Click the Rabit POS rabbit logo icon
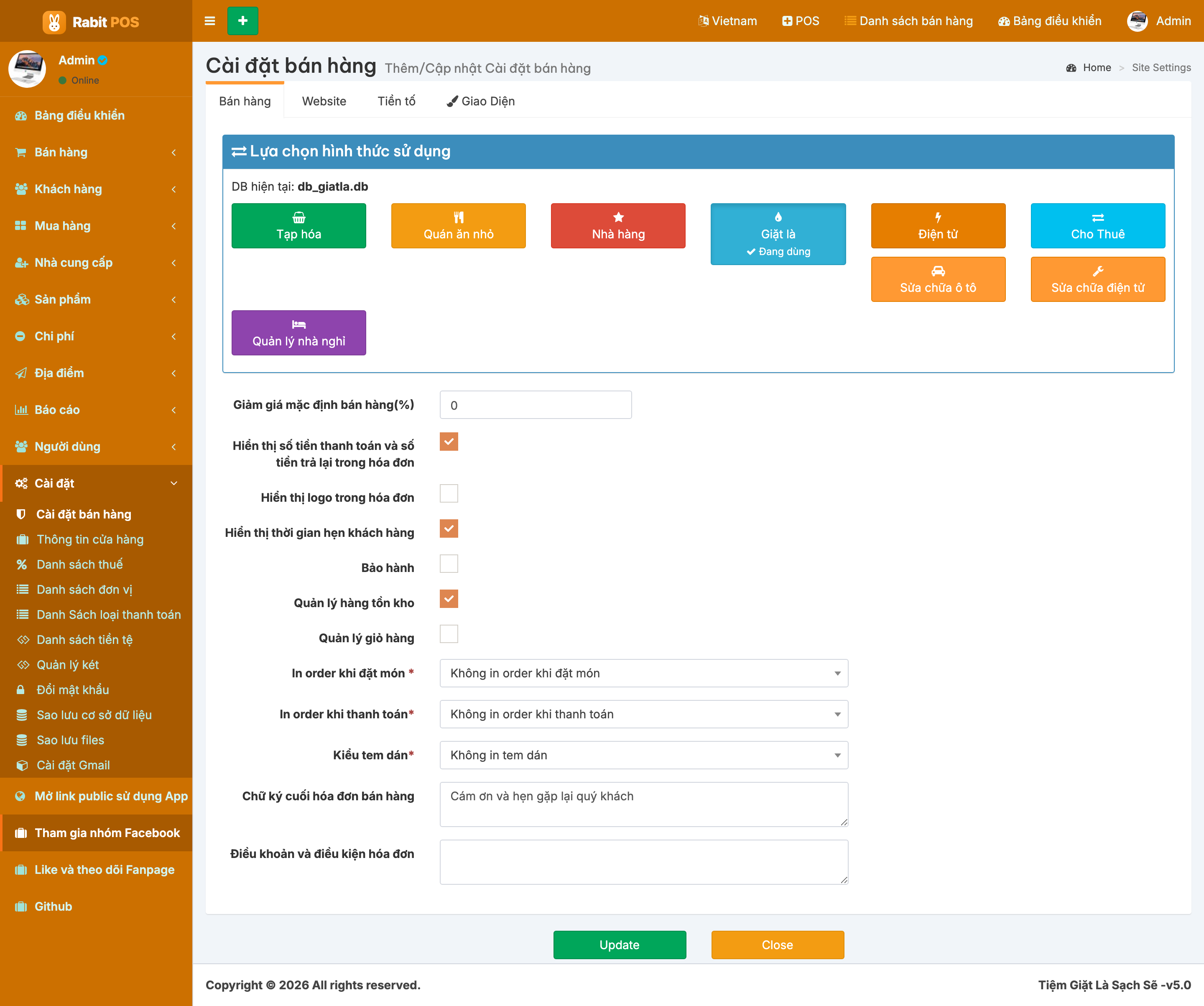Screen dimensions: 1204x1006 (x=54, y=22)
